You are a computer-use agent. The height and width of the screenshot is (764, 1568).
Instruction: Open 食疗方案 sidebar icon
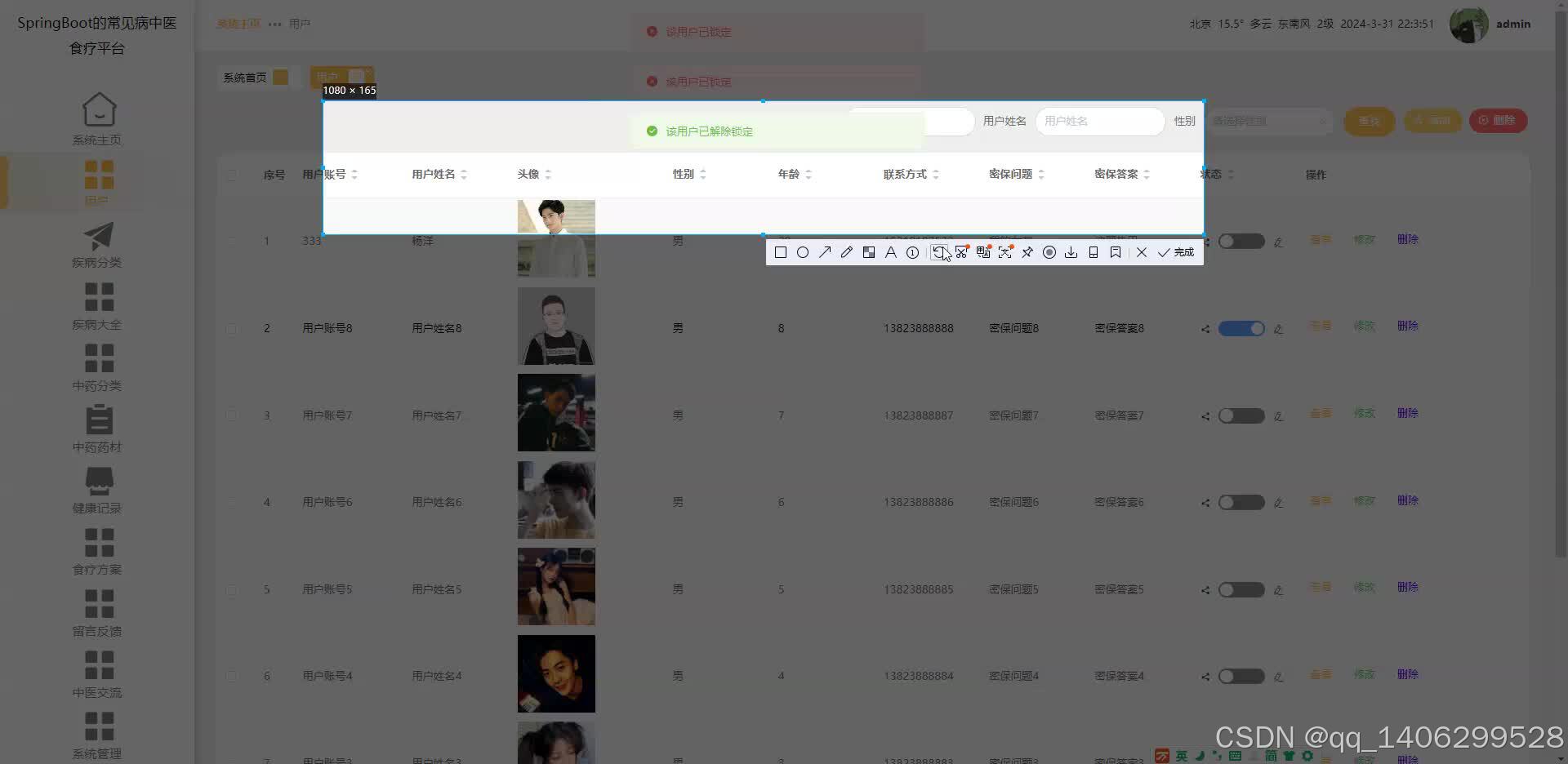pos(99,543)
